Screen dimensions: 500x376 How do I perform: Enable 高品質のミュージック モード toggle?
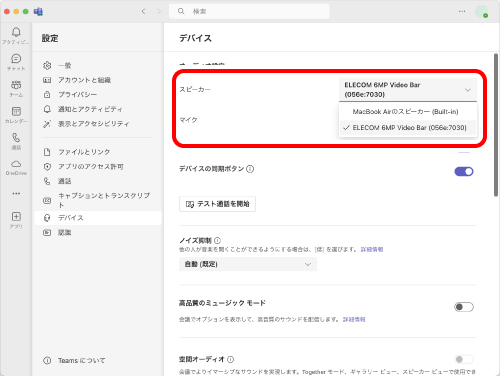click(x=464, y=307)
